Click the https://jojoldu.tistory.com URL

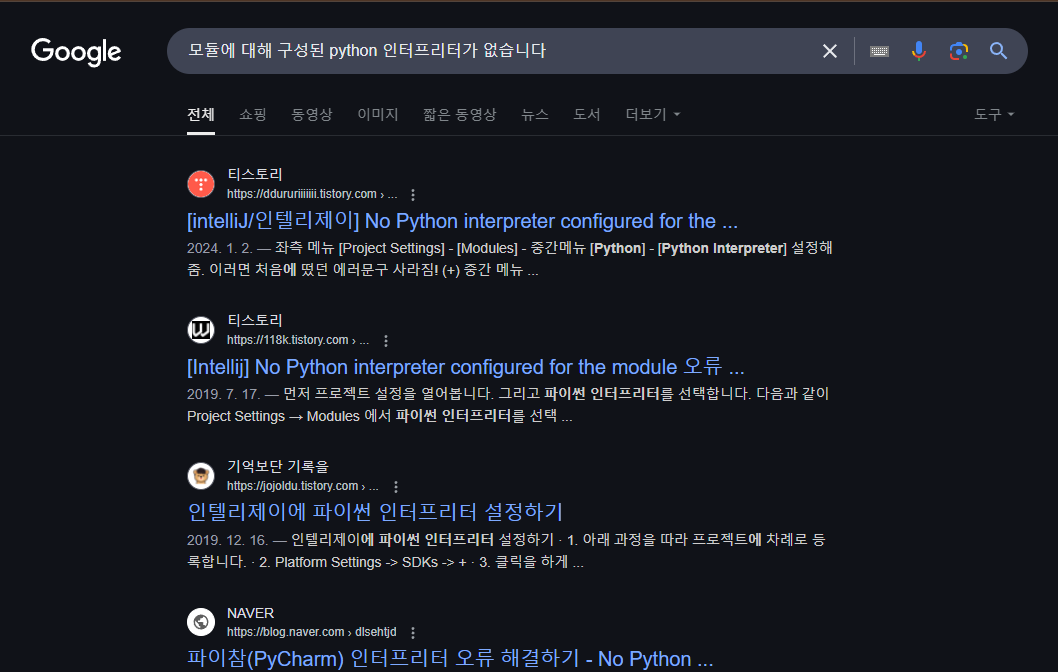point(302,486)
